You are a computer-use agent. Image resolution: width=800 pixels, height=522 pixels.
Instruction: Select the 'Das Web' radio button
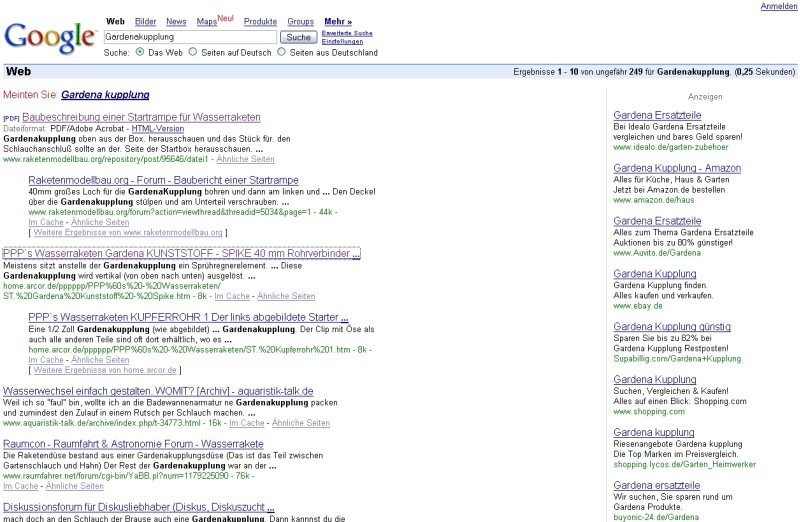tap(140, 52)
